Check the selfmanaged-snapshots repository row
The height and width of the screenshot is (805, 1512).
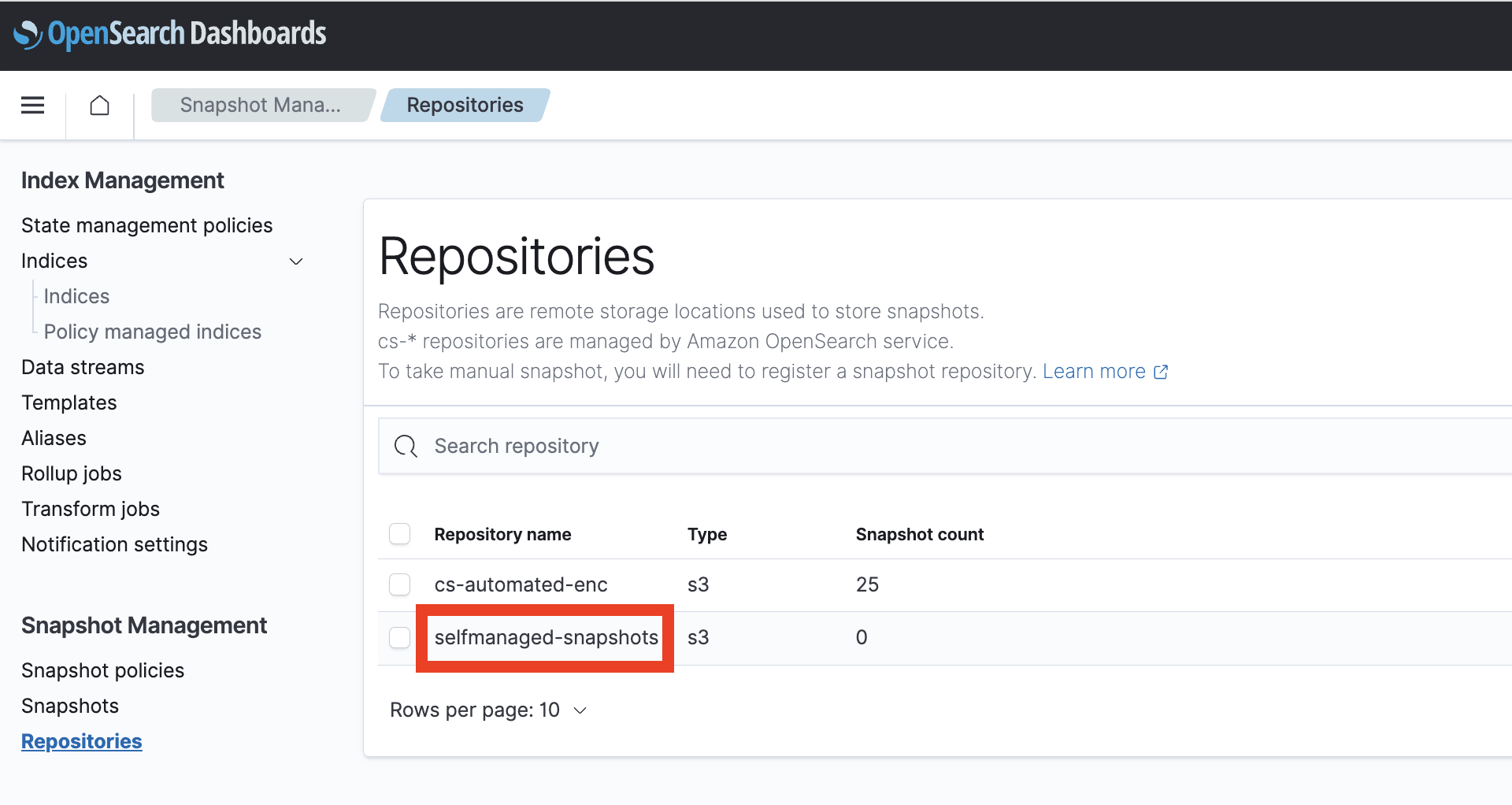(x=400, y=637)
